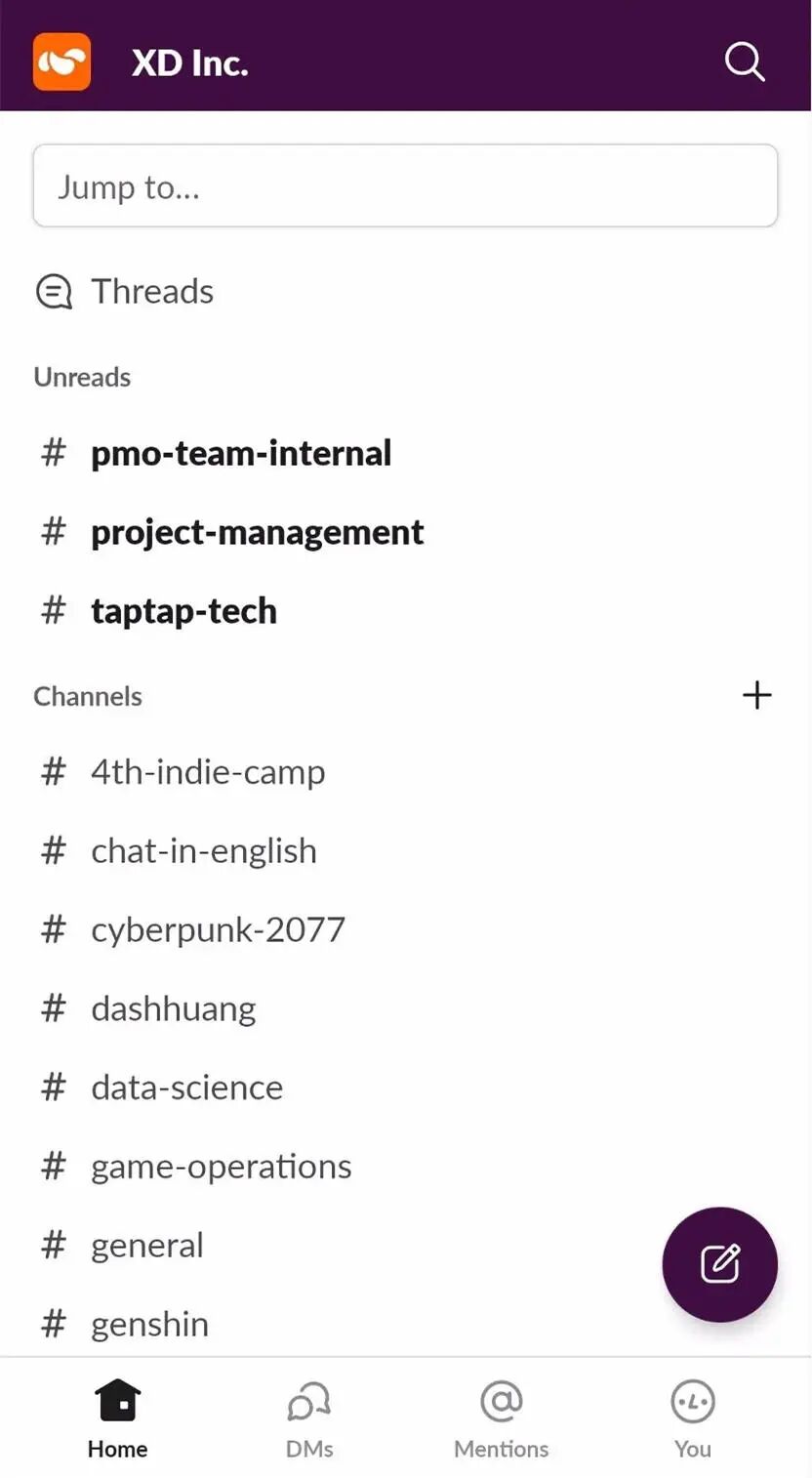Collapse the Unreads section header
Viewport: 812px width, 1478px height.
pos(82,377)
